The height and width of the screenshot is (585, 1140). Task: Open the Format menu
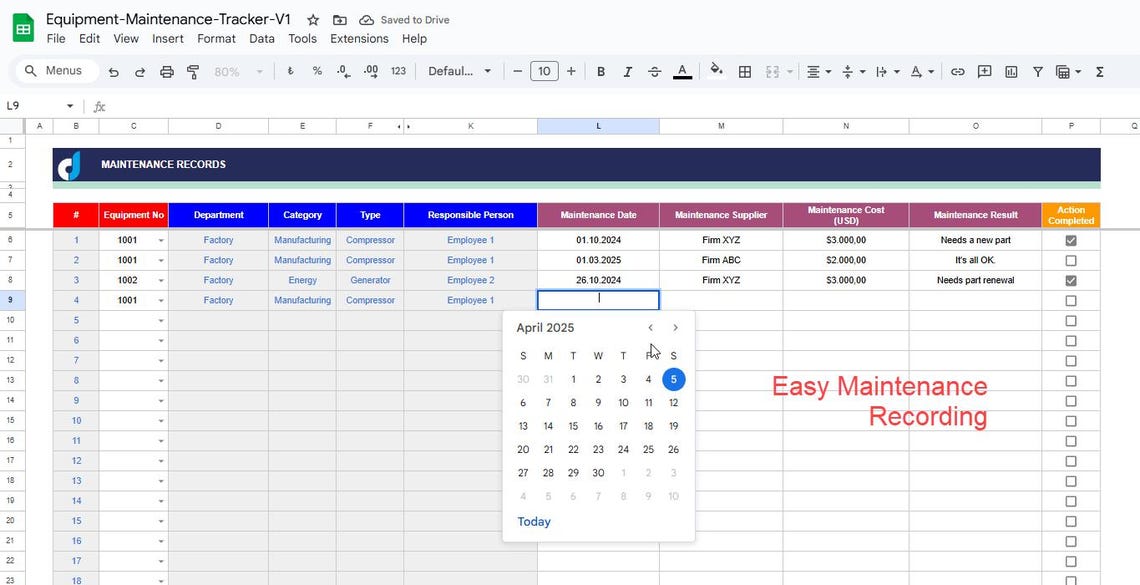coord(217,39)
